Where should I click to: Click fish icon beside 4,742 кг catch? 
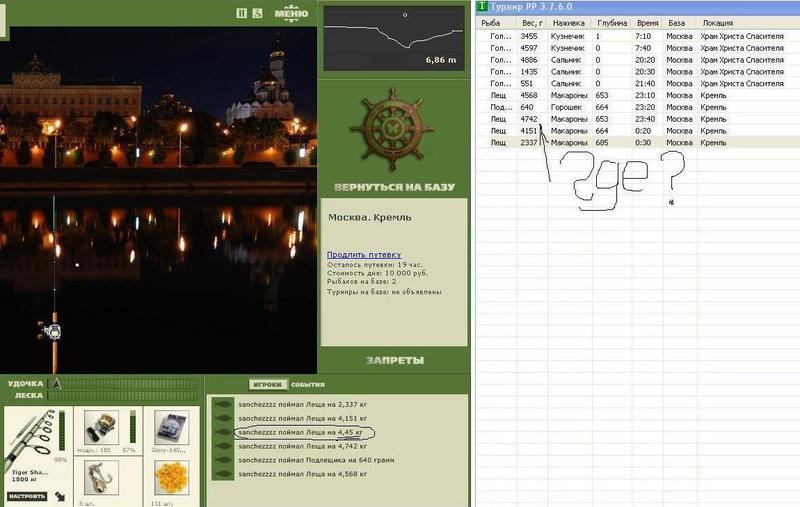coord(223,446)
